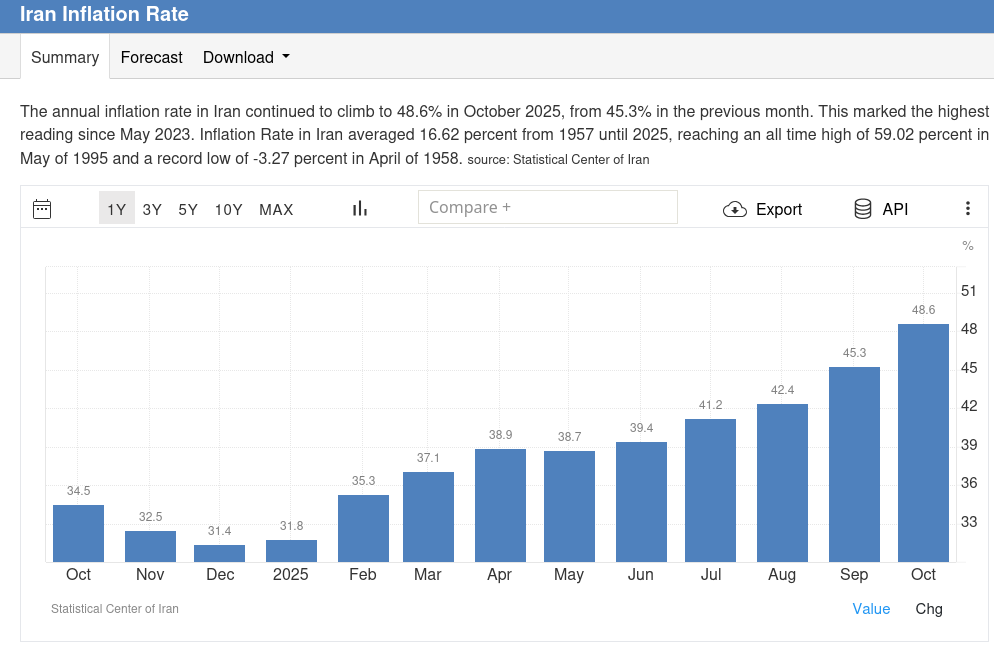Select the 3Y time range
The image size is (994, 649).
click(x=152, y=209)
